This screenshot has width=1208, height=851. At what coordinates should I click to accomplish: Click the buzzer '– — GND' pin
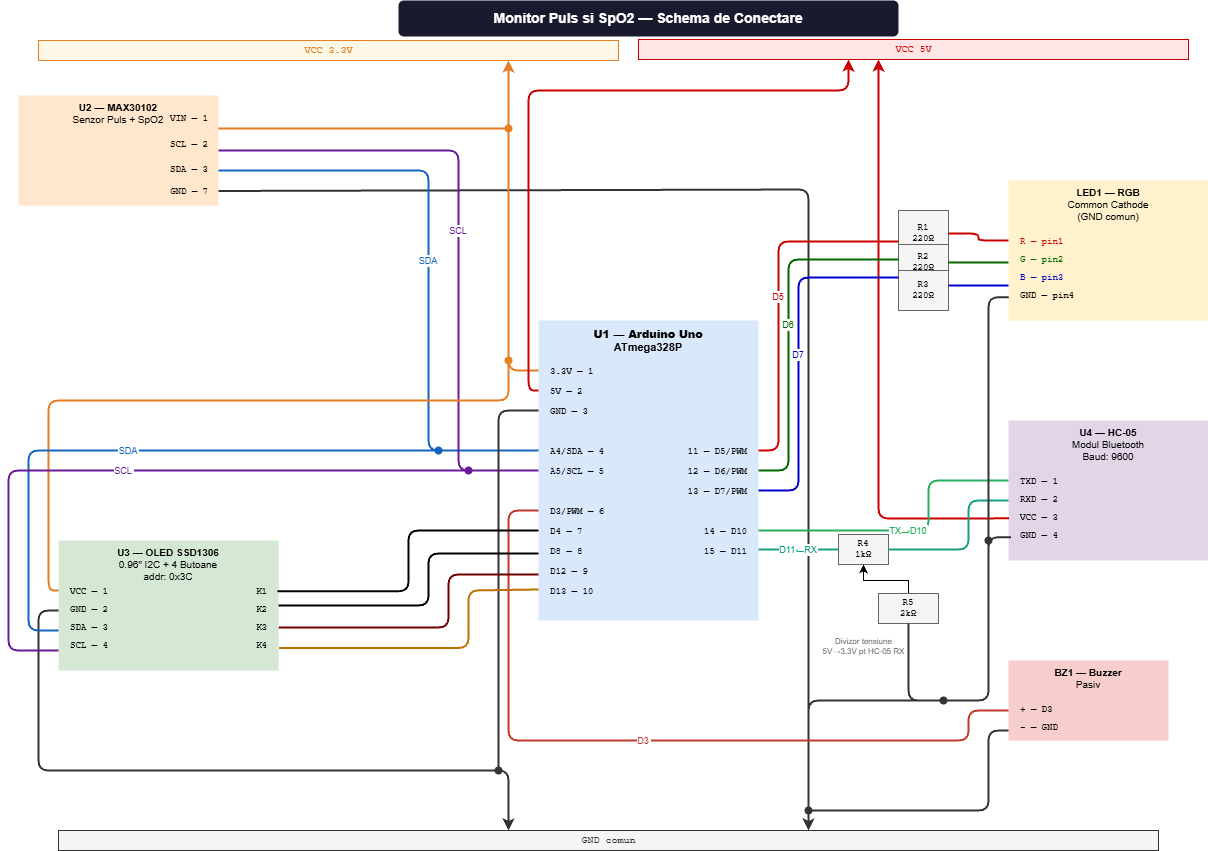click(x=1038, y=727)
